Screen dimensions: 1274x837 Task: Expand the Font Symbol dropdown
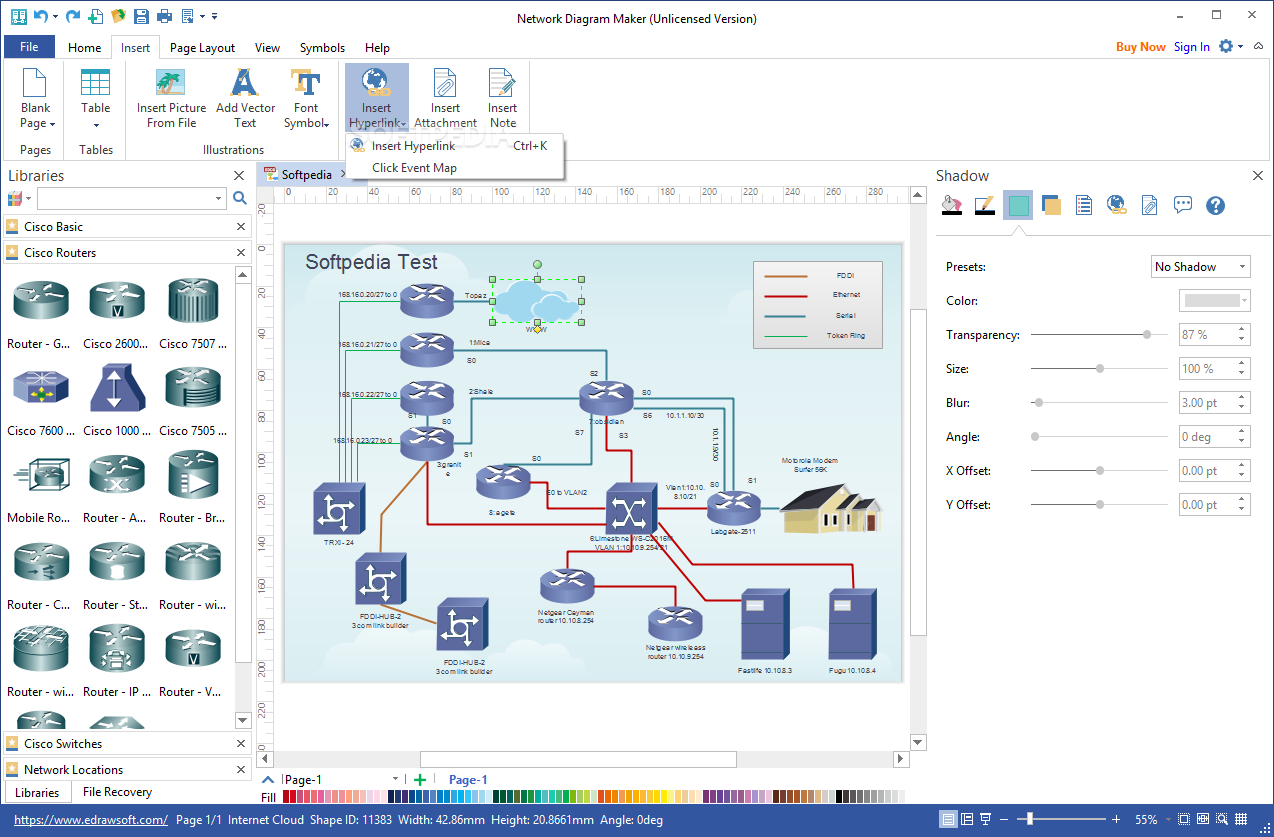coord(327,124)
